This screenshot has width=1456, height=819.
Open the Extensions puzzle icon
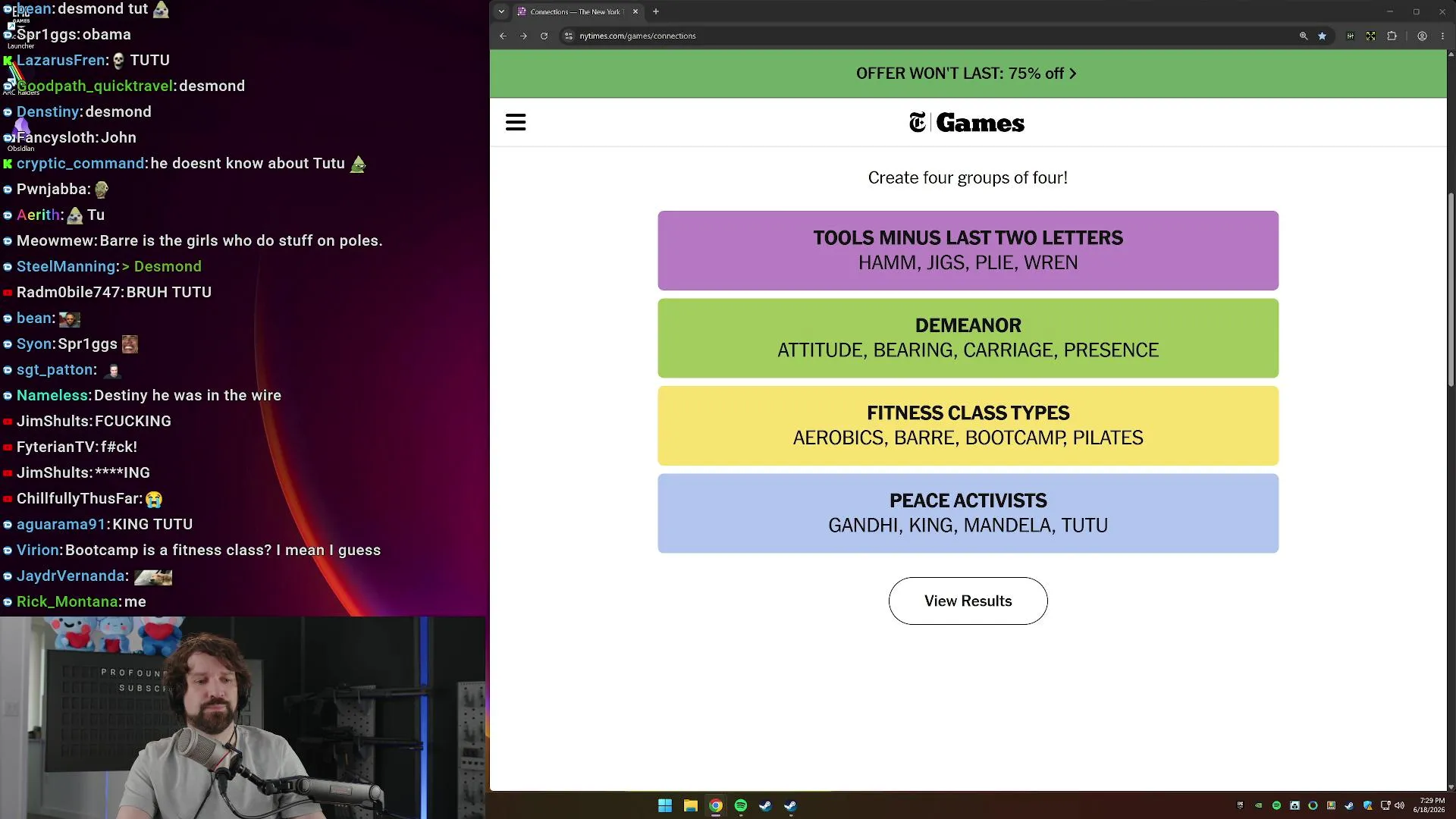(1392, 36)
